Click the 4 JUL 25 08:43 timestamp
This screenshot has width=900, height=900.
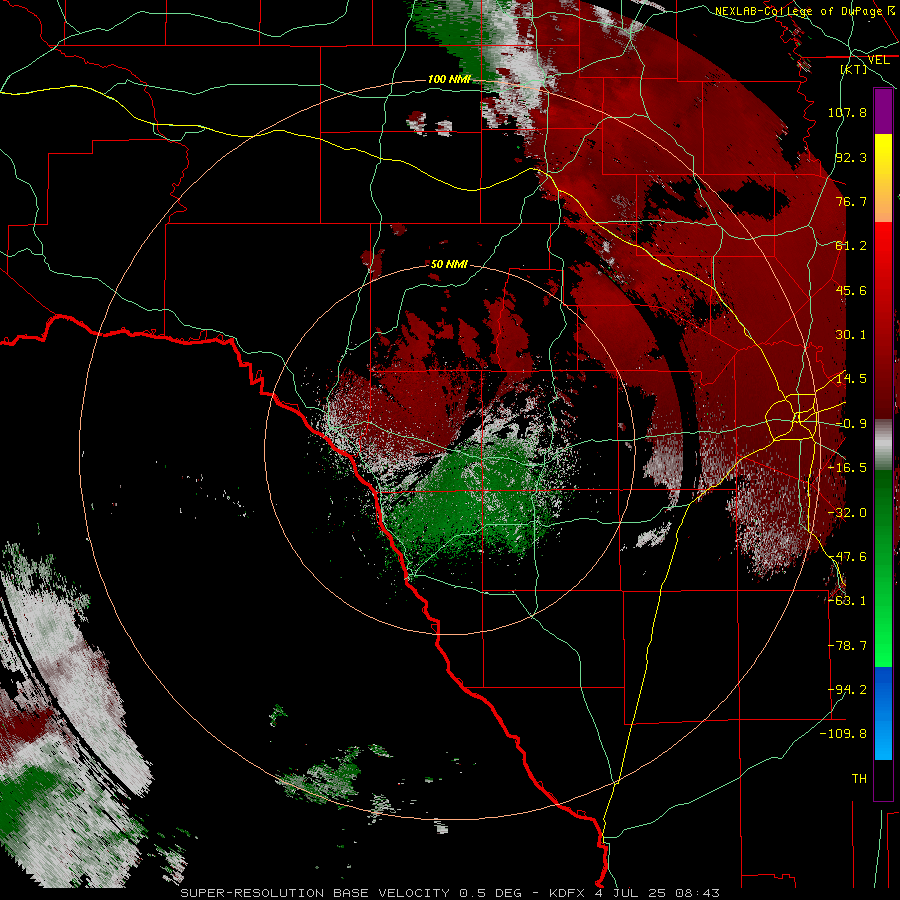657,893
